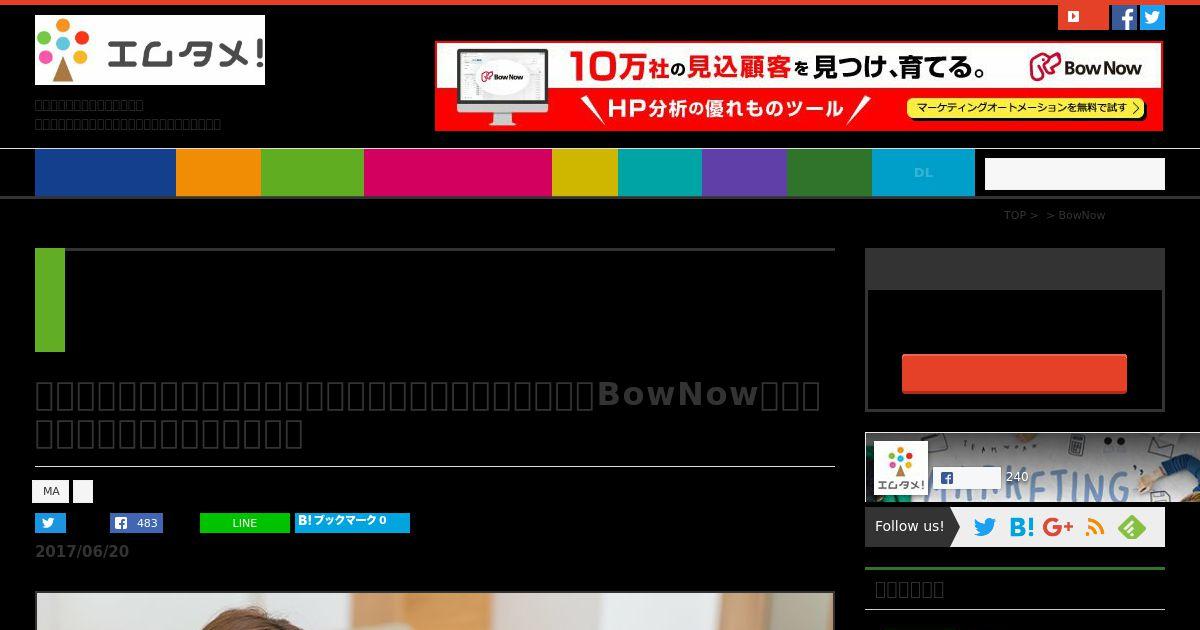Screen dimensions: 1200x630
Task: Follow on Twitter in Follow us bar
Action: (985, 527)
